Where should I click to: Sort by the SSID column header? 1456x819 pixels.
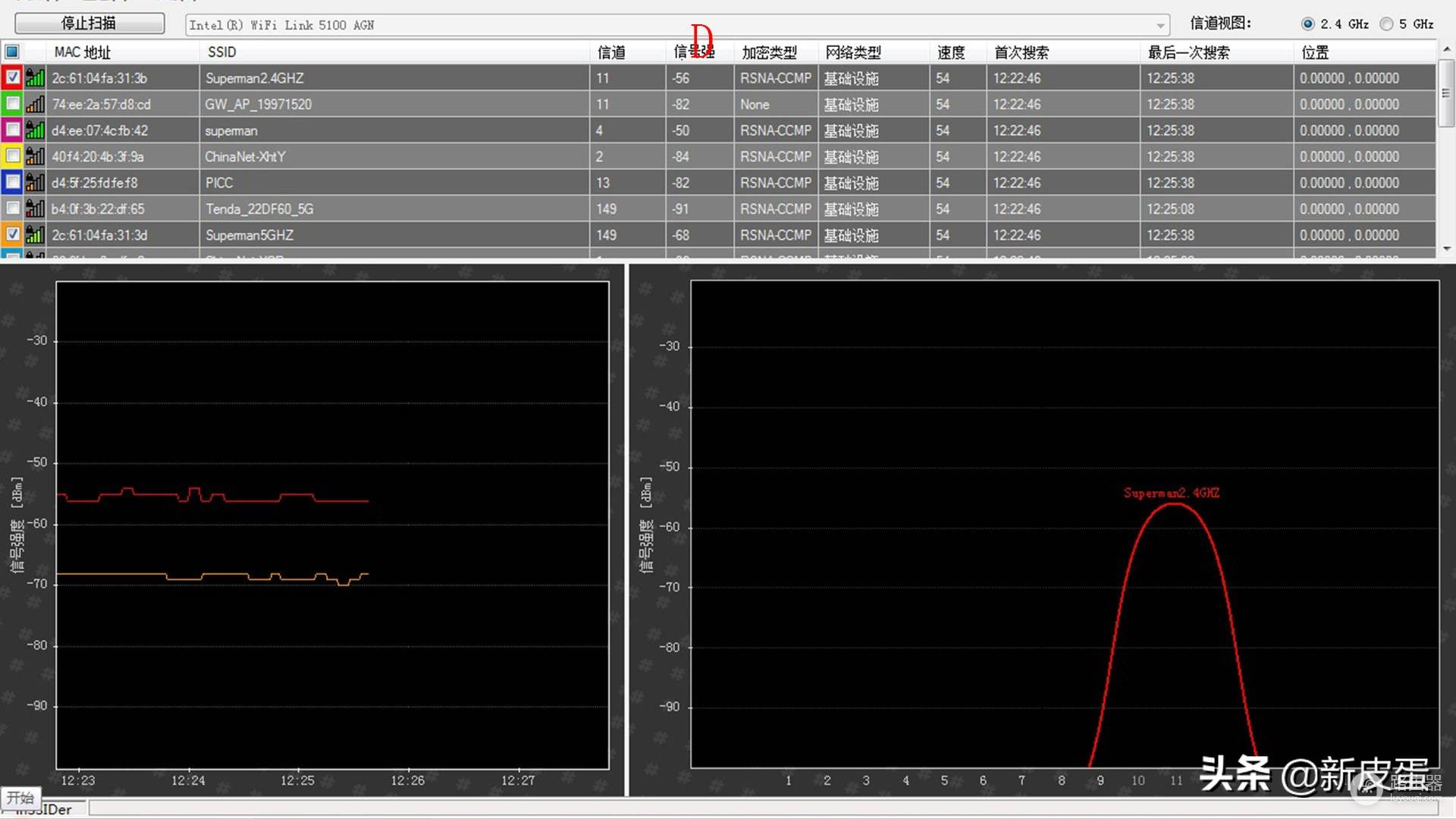[394, 52]
